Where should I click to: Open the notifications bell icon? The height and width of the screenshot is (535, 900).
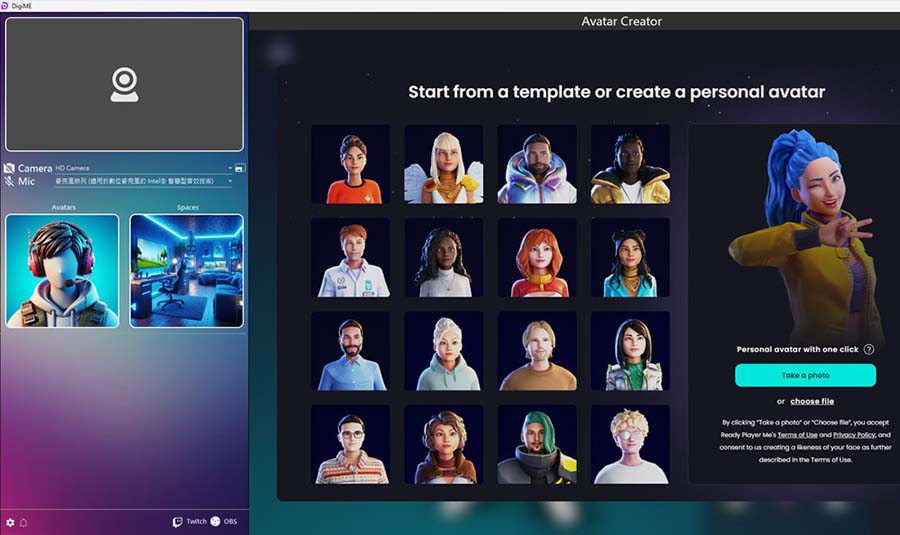(x=24, y=522)
